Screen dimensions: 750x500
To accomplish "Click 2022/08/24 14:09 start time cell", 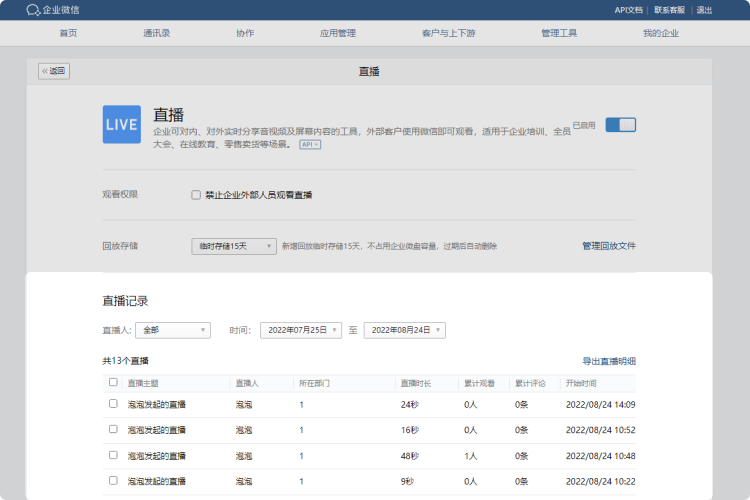I will tap(601, 405).
